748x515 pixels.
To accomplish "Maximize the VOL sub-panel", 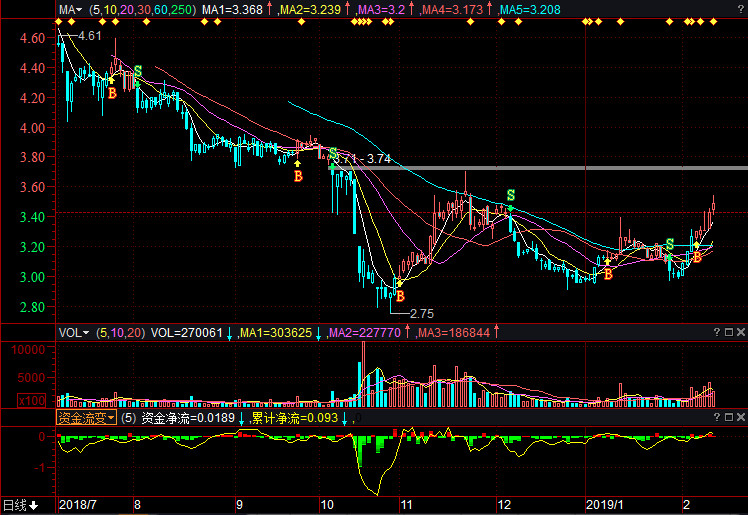I will click(x=728, y=332).
